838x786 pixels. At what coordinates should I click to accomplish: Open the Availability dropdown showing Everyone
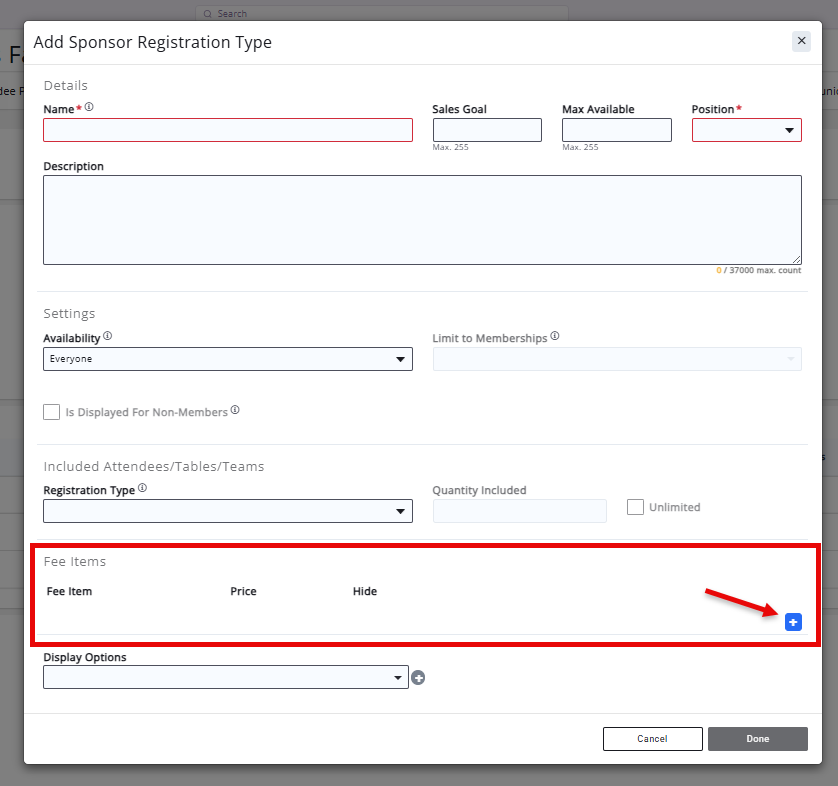click(228, 359)
